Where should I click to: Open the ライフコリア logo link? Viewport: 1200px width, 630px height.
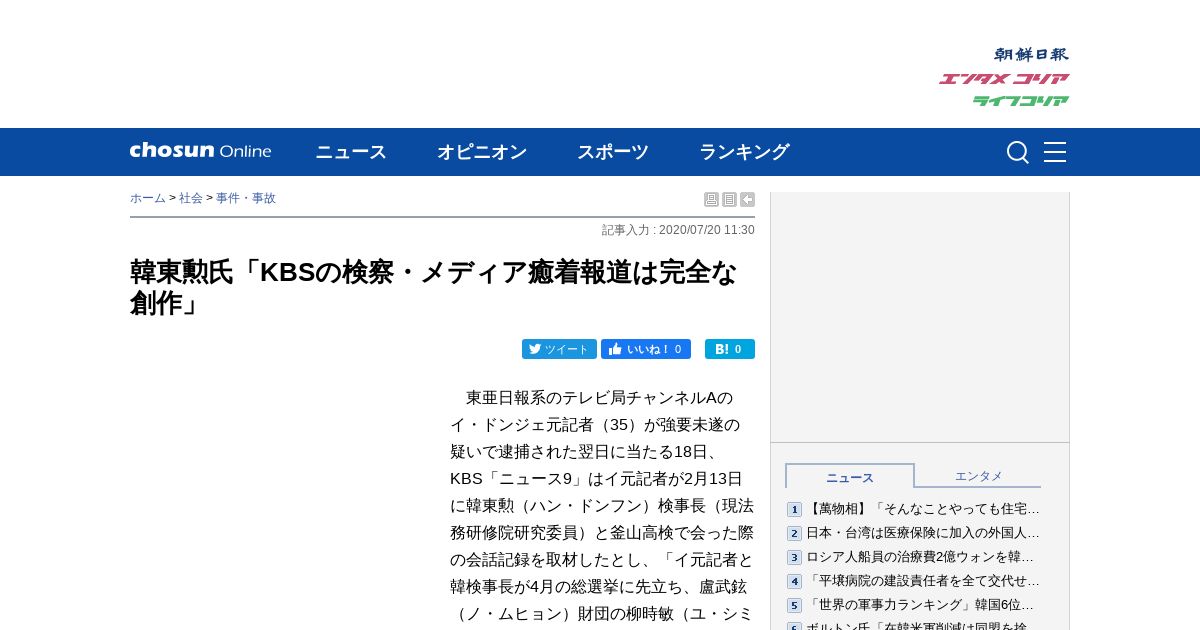(1021, 100)
